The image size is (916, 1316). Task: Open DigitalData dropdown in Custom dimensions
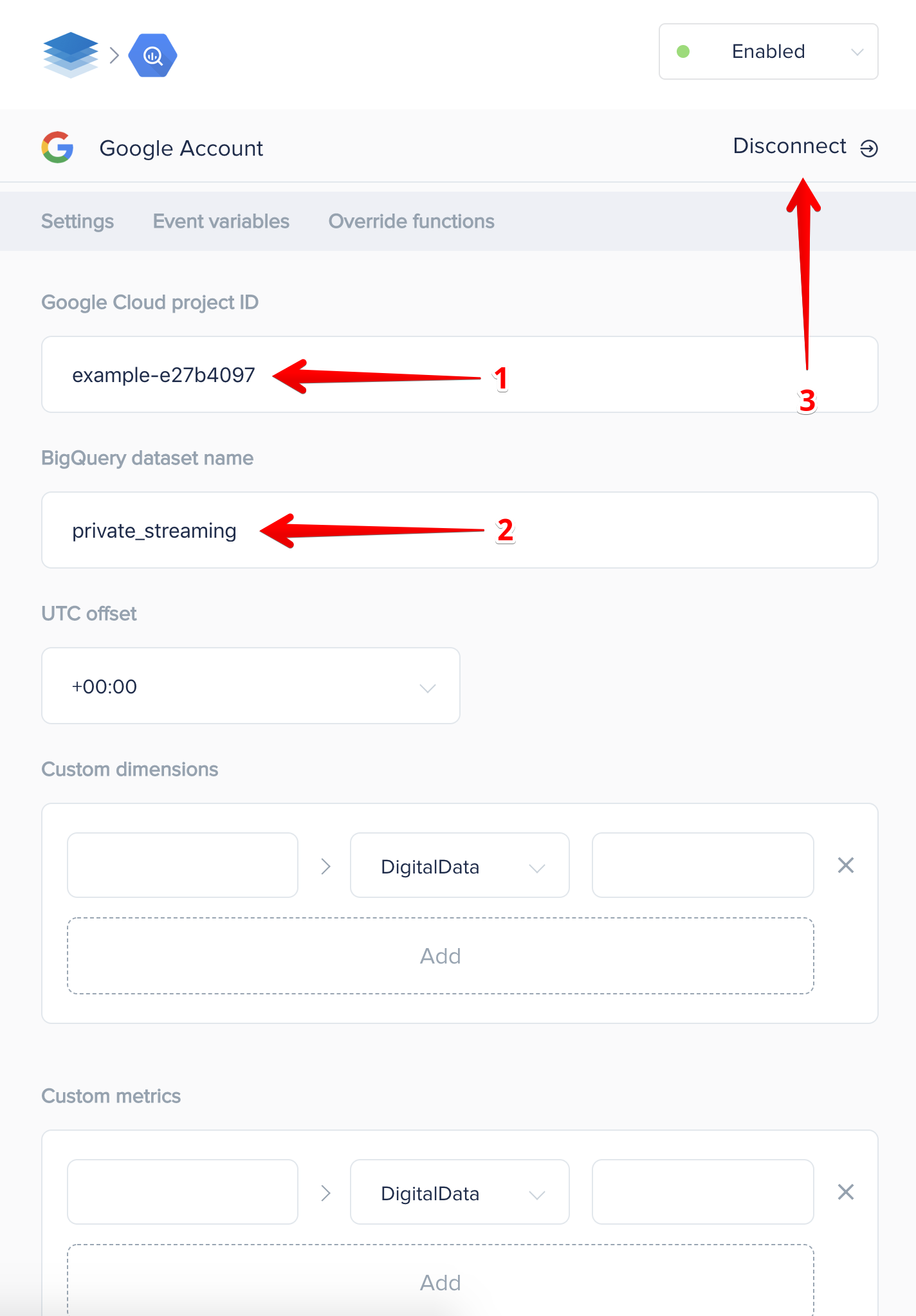(460, 865)
